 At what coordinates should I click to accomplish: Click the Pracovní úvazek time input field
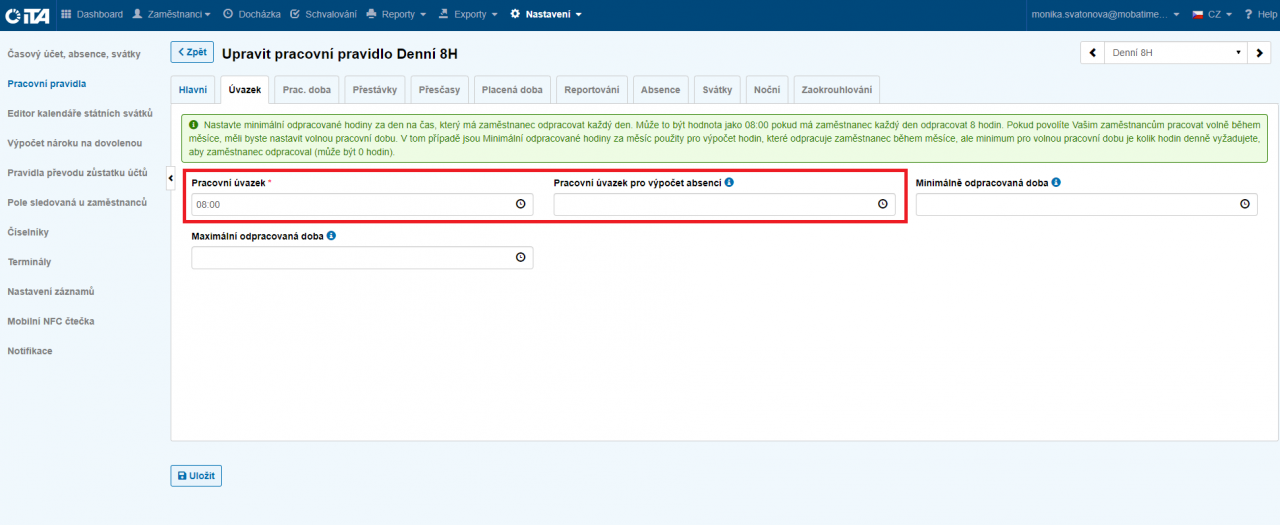[x=352, y=204]
